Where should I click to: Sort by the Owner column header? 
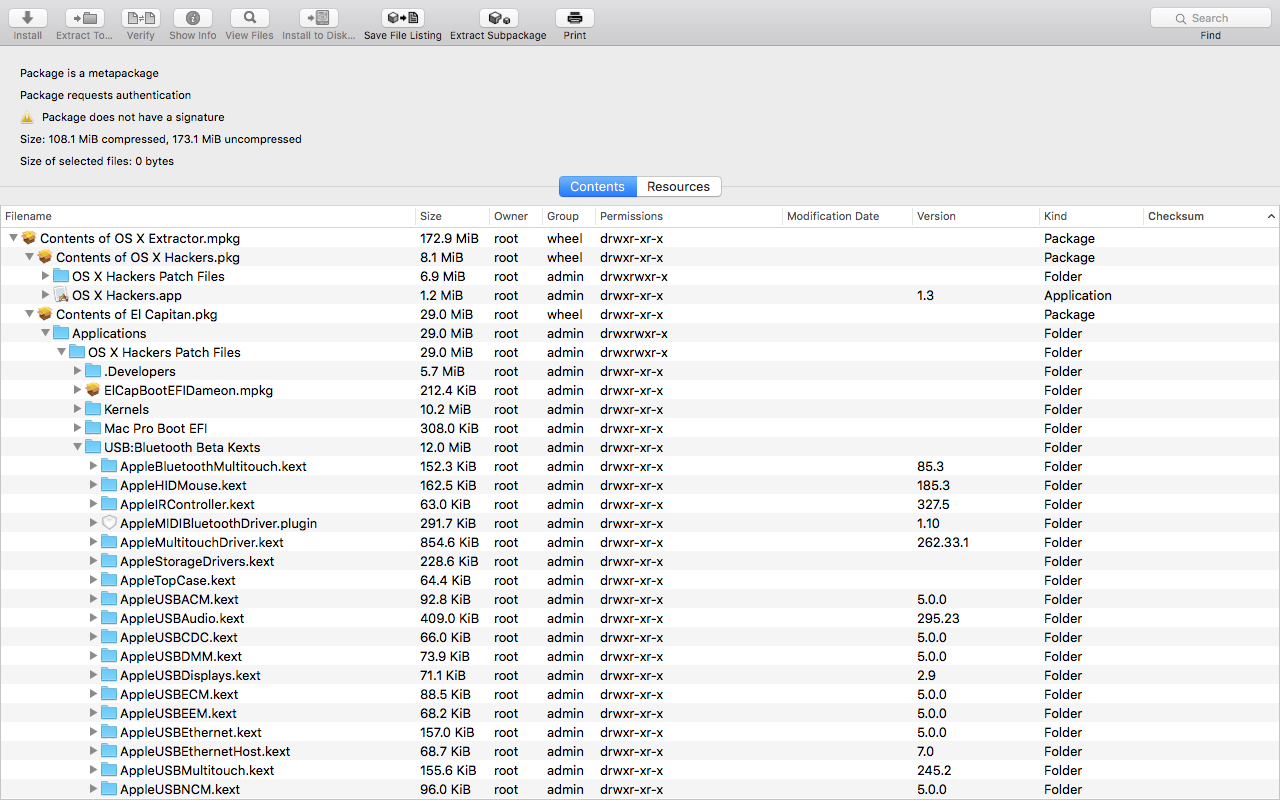click(x=516, y=216)
